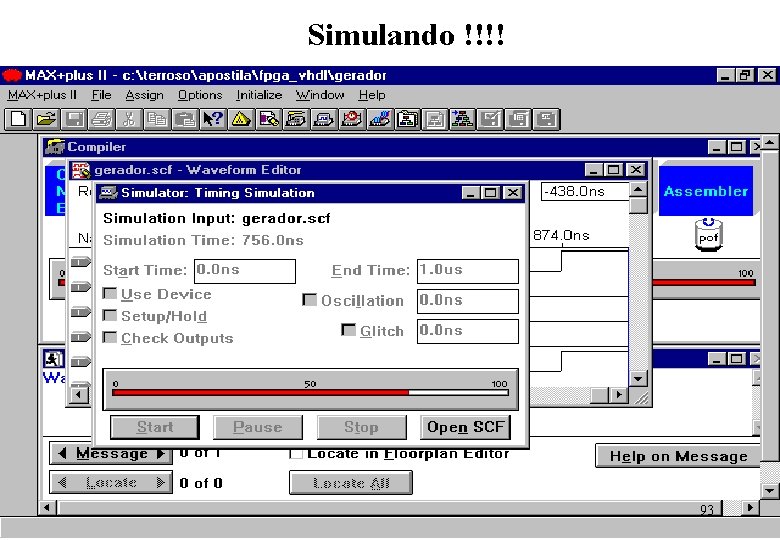780x540 pixels.
Task: Click the Start simulation button
Action: (155, 427)
